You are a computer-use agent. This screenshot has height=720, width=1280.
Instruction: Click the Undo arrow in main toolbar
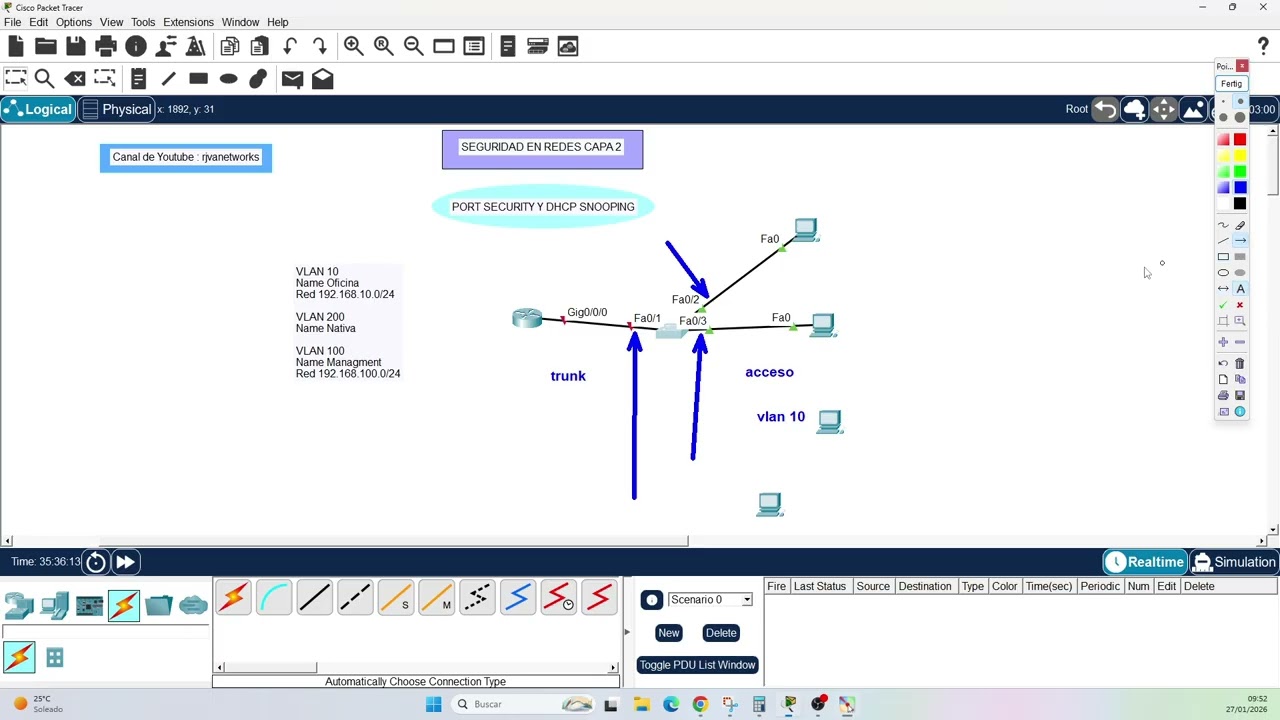coord(290,46)
